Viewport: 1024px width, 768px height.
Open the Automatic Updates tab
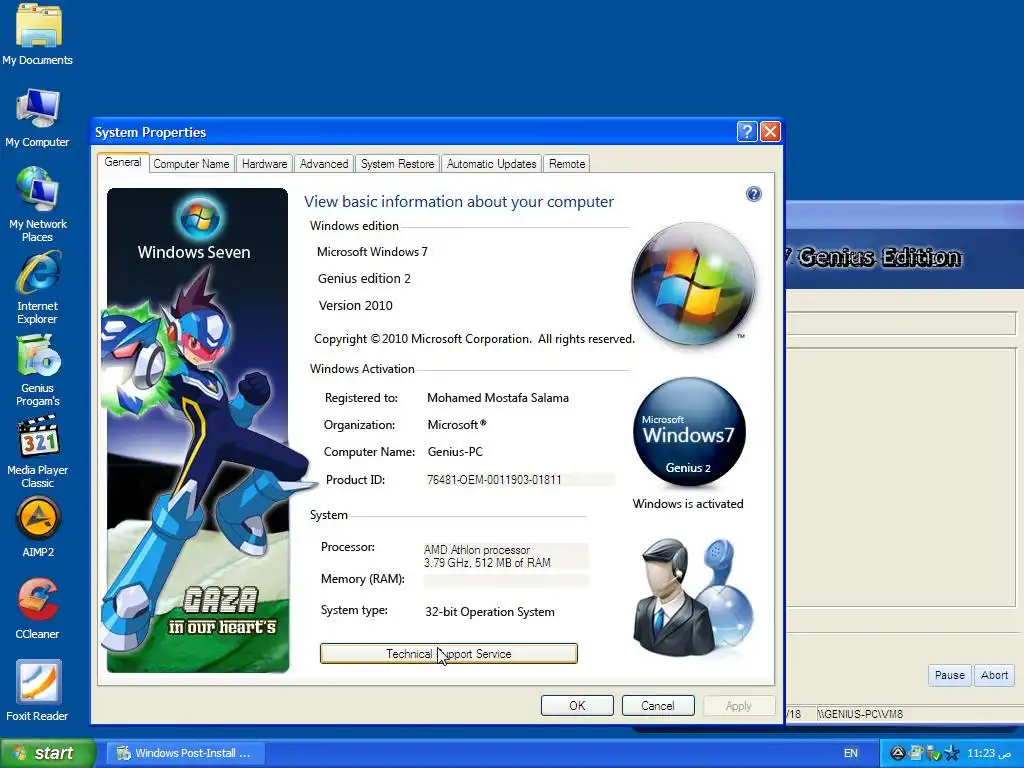tap(492, 164)
